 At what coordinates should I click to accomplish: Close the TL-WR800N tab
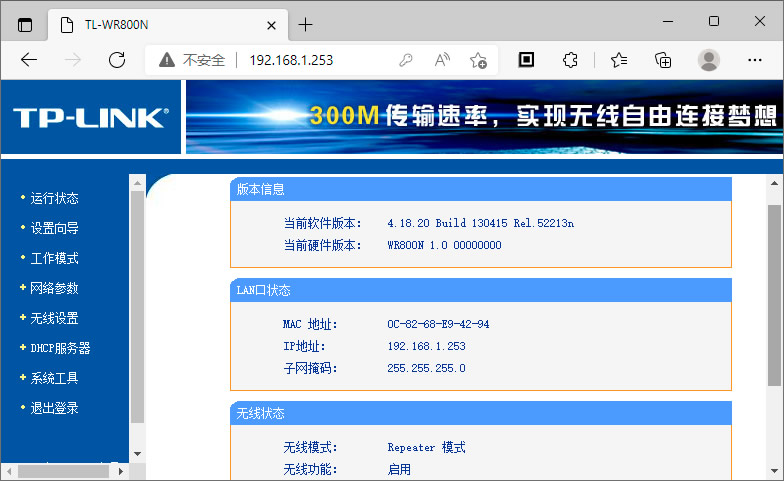[x=272, y=25]
